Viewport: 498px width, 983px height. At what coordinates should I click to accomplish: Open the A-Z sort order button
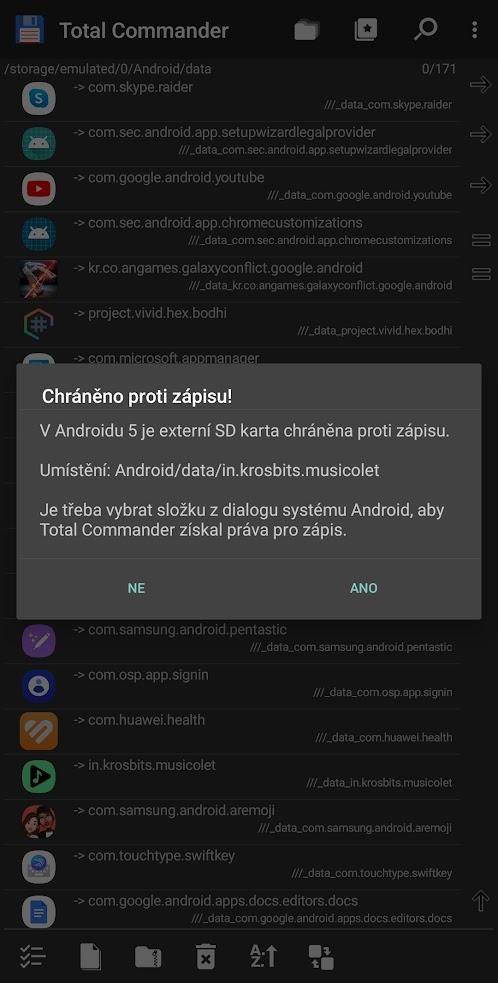point(263,957)
